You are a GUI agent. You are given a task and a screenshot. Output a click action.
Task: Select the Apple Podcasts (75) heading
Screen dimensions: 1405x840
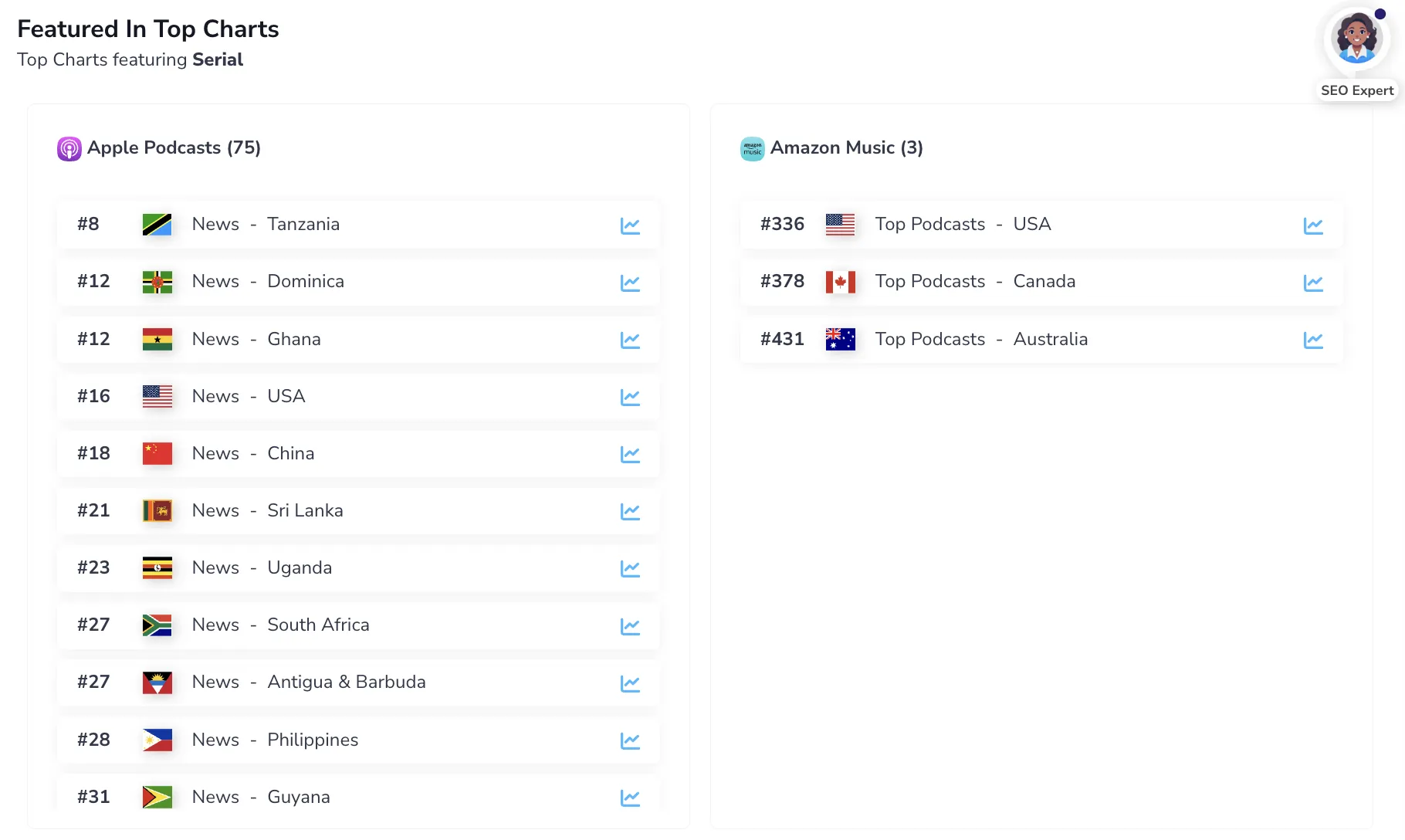pos(174,147)
